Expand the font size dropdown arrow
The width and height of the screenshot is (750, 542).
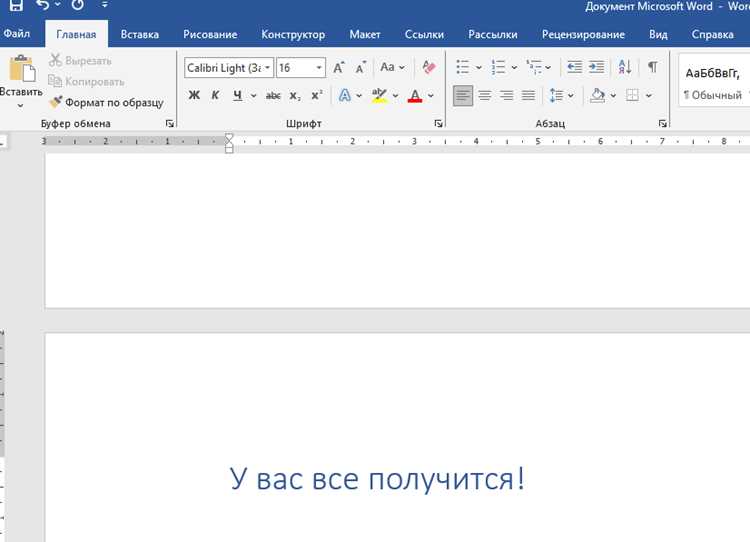coord(319,68)
